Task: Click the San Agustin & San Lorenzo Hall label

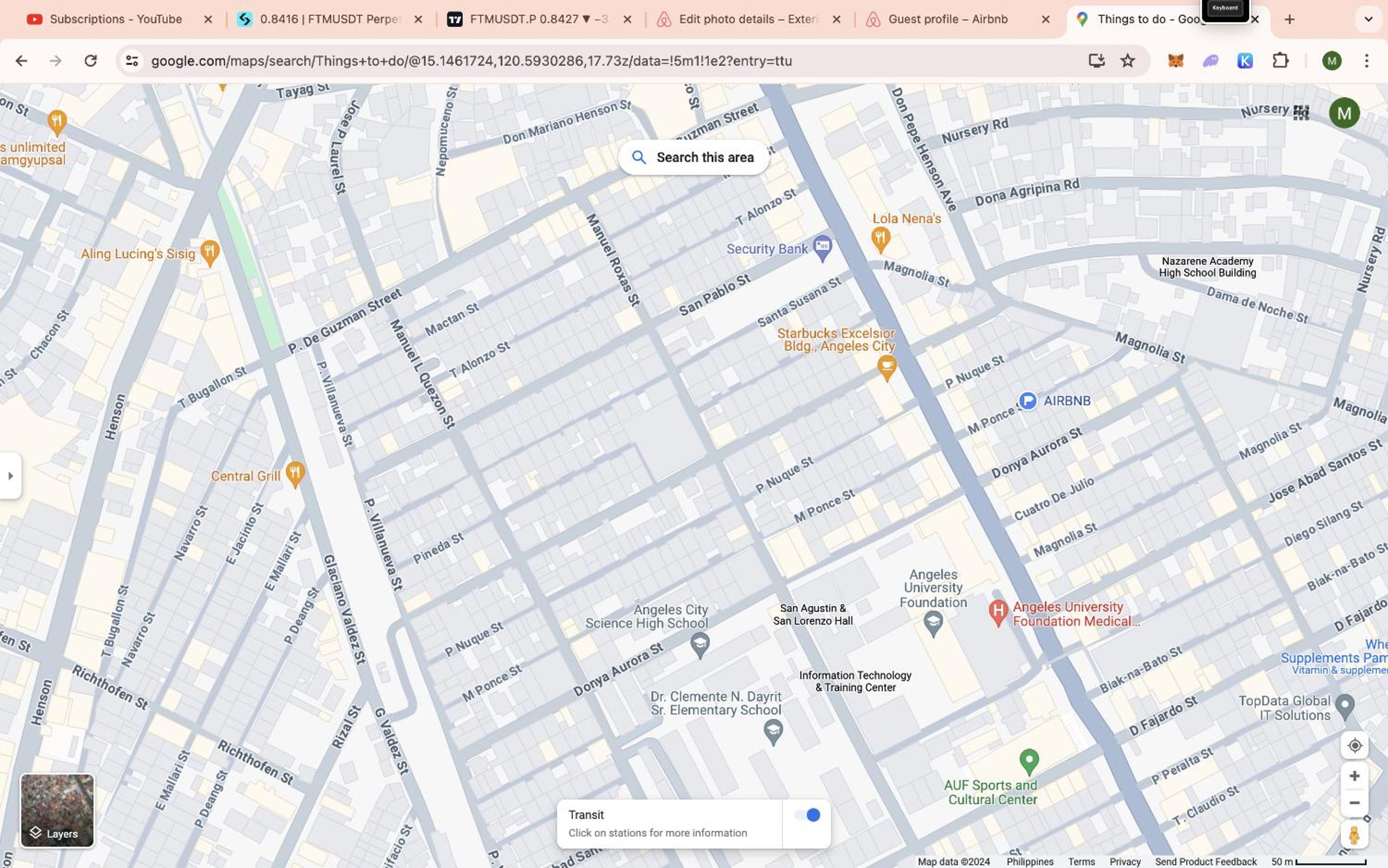Action: pyautogui.click(x=812, y=614)
